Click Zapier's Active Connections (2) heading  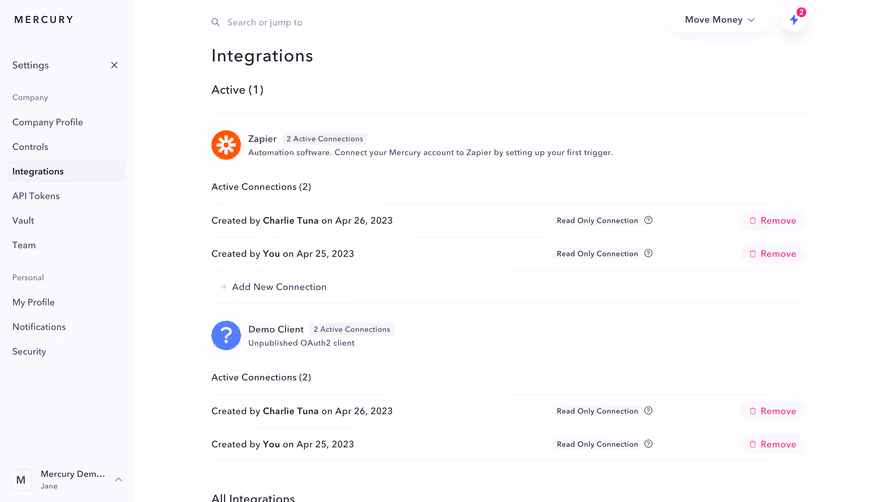(x=261, y=187)
